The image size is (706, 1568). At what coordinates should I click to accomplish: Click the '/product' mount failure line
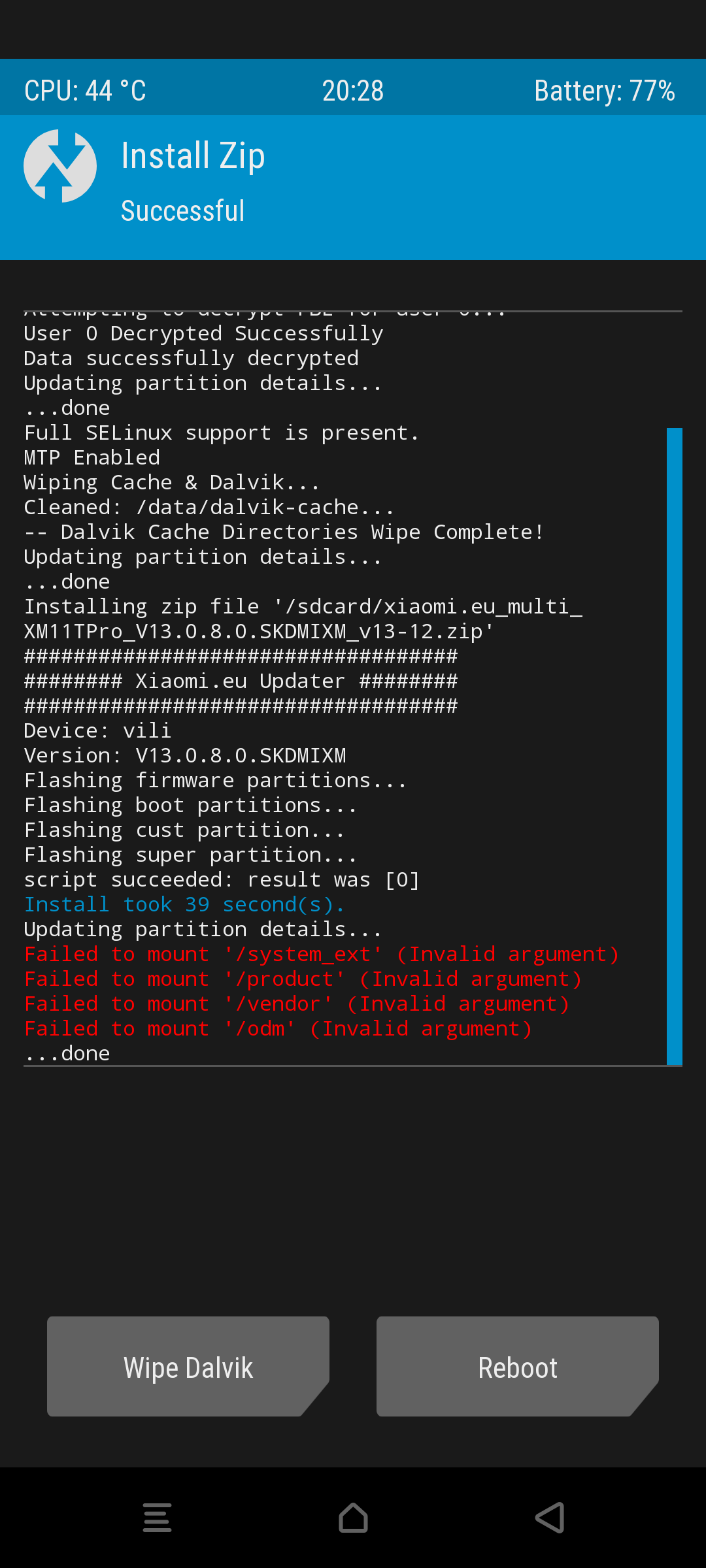tap(303, 979)
